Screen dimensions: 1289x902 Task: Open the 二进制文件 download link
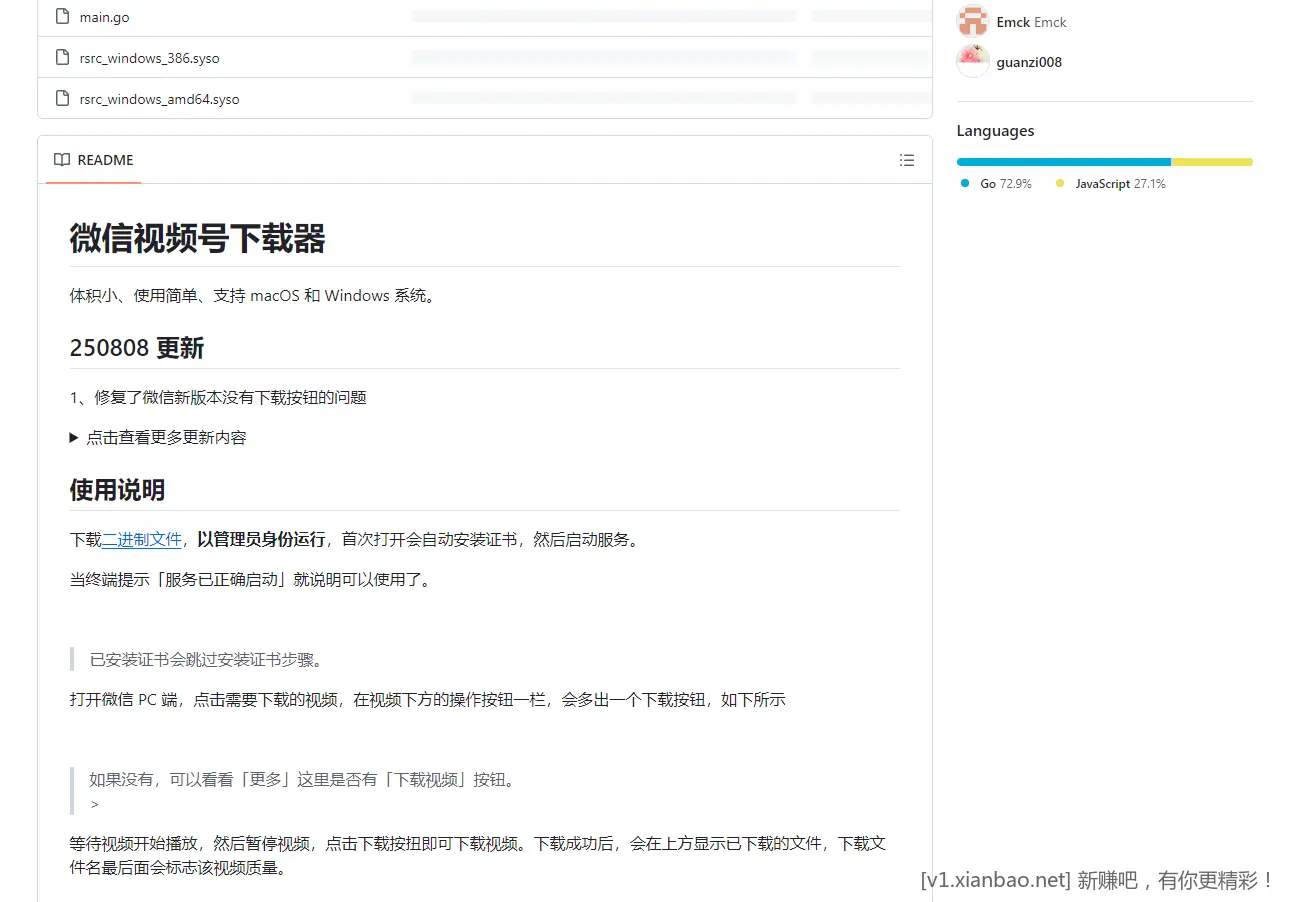click(x=142, y=539)
